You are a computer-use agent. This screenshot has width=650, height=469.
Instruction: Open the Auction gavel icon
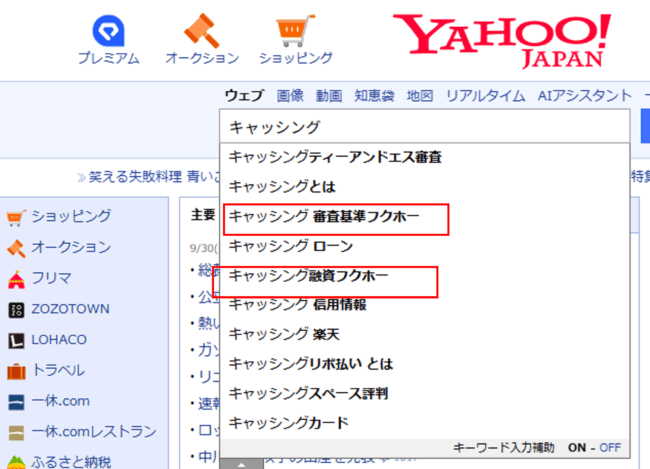(202, 30)
